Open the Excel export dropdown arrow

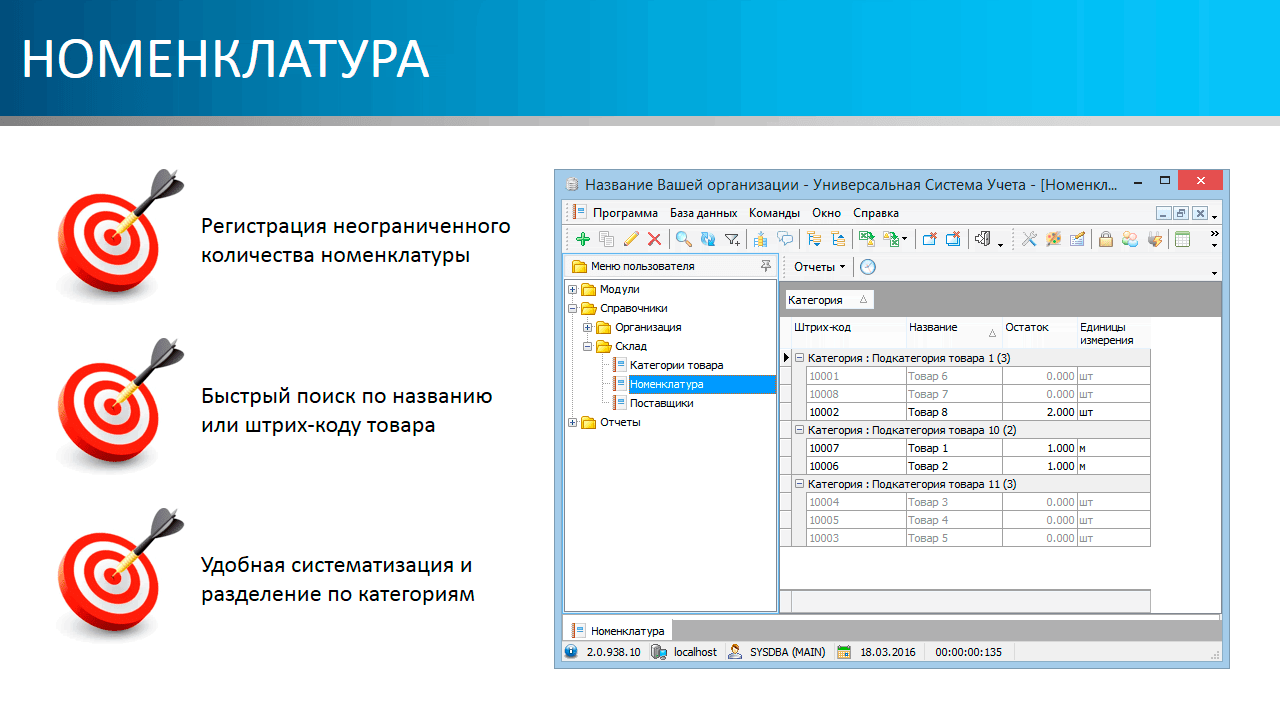tap(905, 239)
